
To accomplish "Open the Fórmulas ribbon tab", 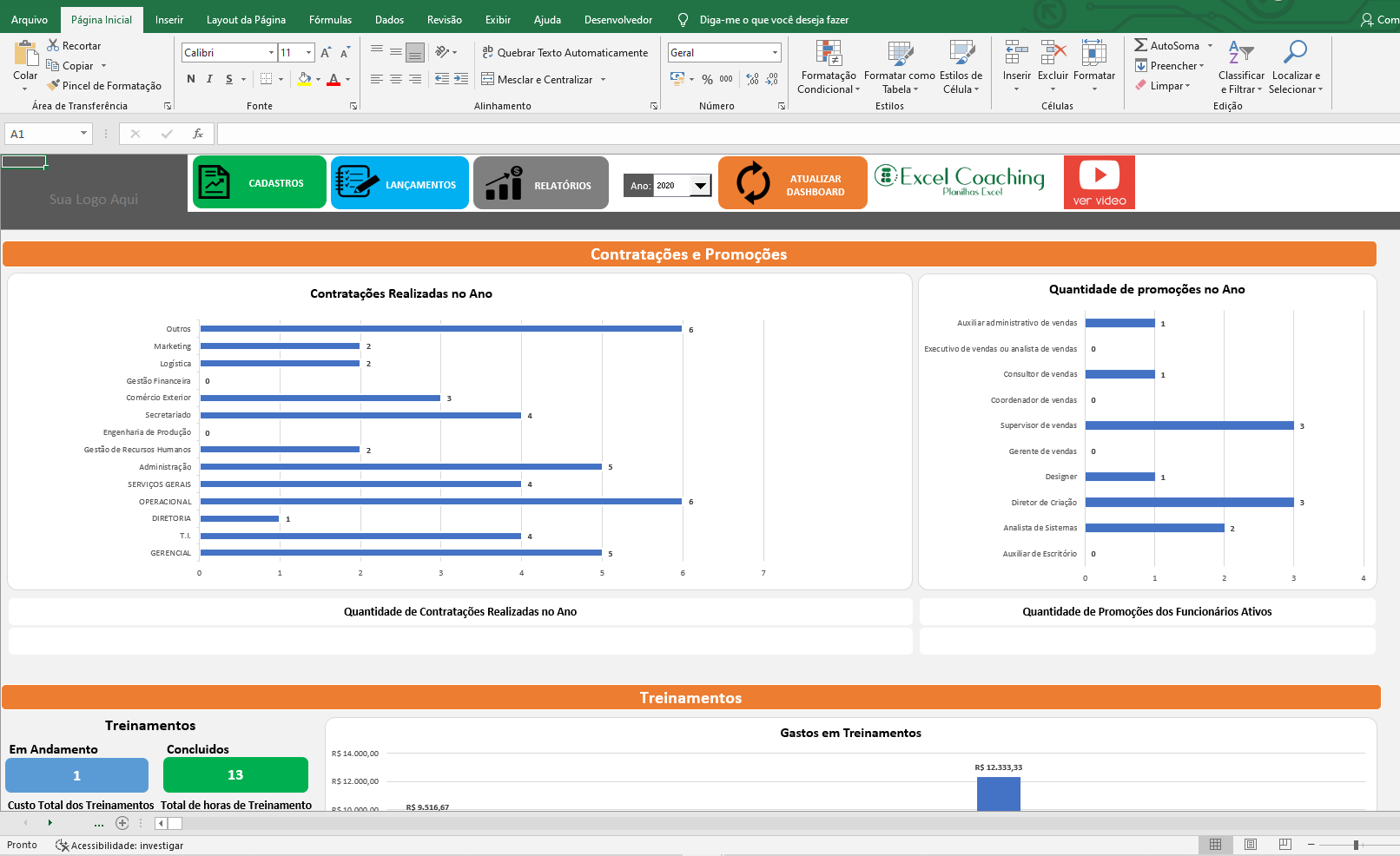I will (330, 20).
